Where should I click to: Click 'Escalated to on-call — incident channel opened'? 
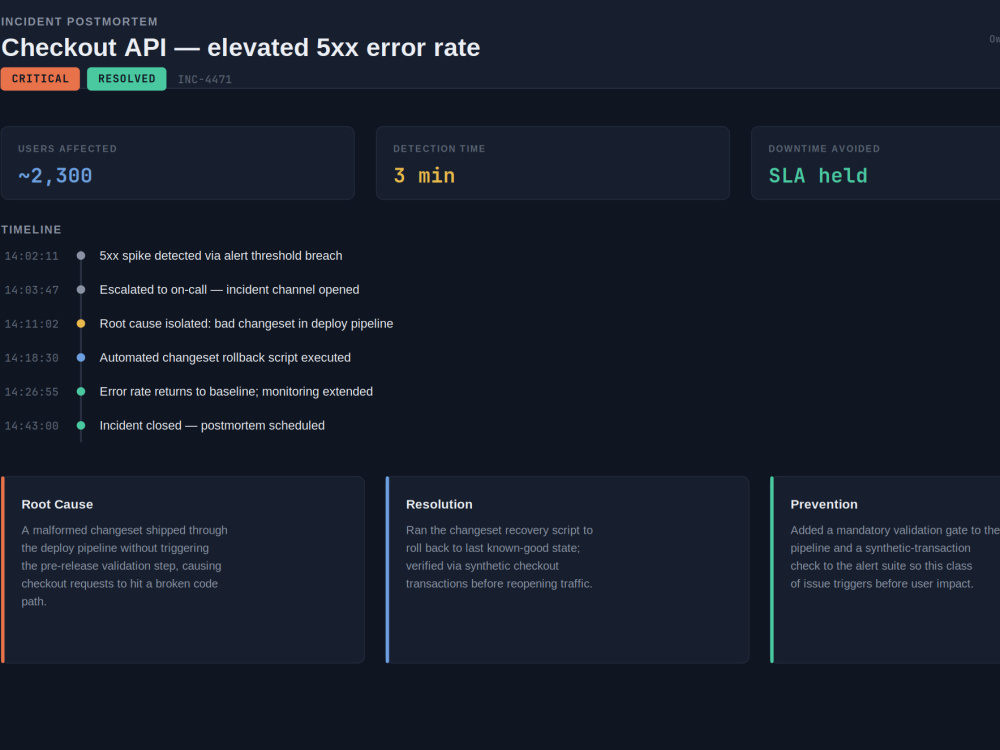tap(229, 290)
